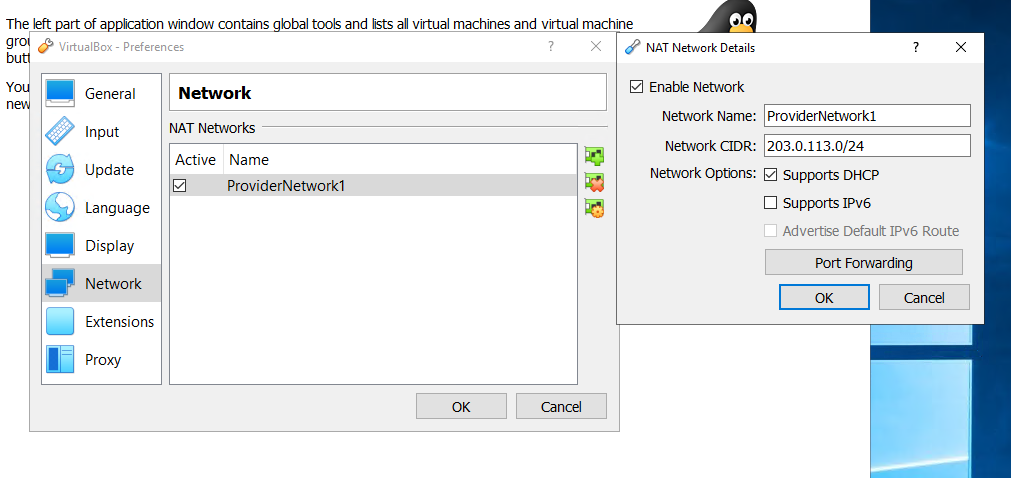This screenshot has height=478, width=1011.
Task: Confirm NAT Network Details with OK
Action: pyautogui.click(x=824, y=297)
